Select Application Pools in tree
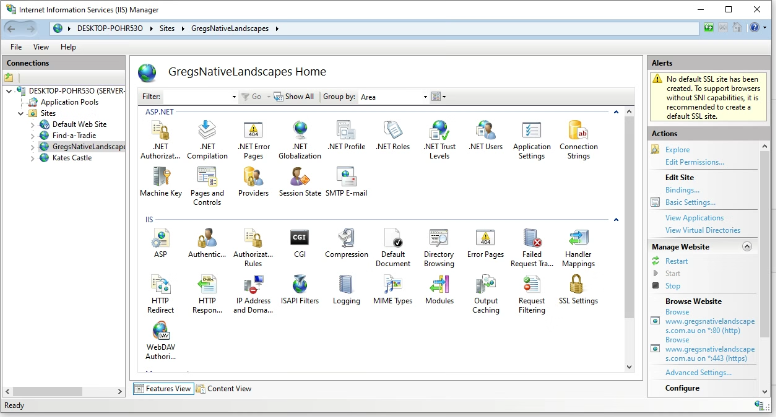Screen dimensions: 776x417 point(69,102)
